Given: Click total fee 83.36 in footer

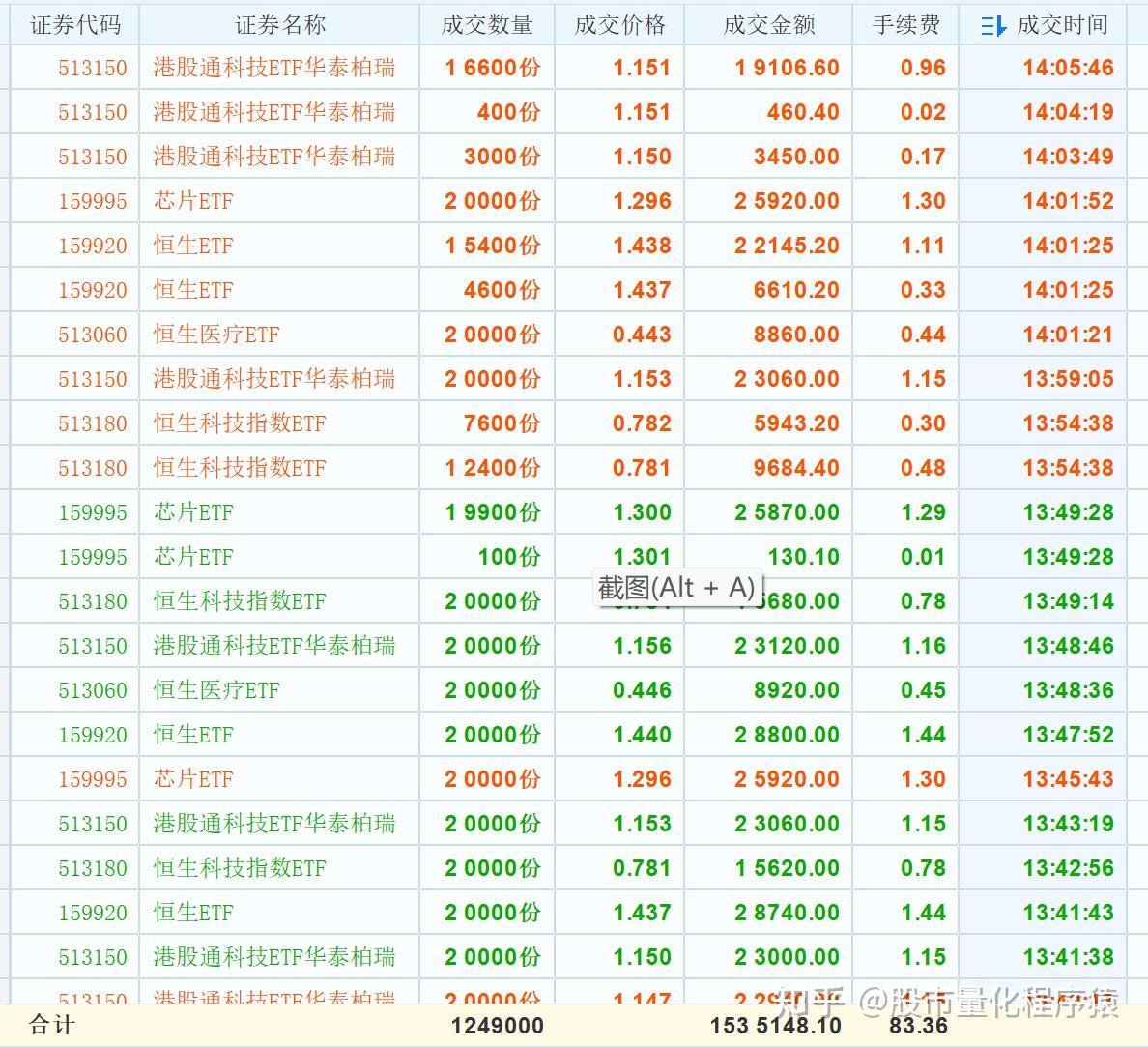Looking at the screenshot, I should 918,1026.
